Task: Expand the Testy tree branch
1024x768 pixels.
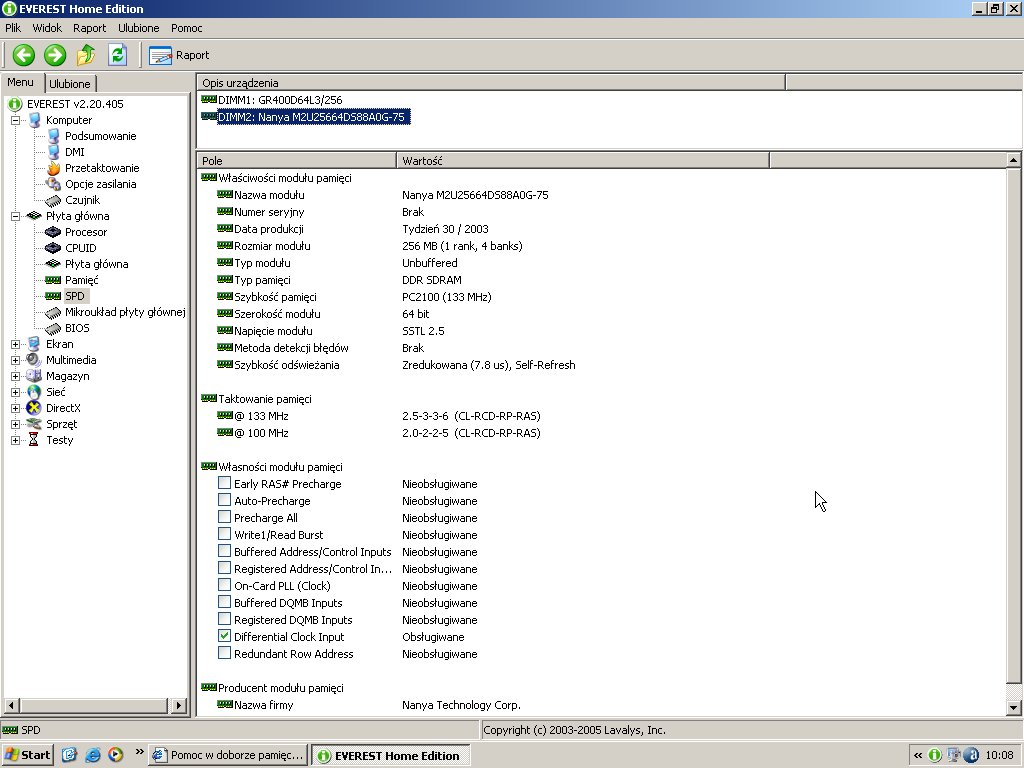Action: click(x=16, y=440)
